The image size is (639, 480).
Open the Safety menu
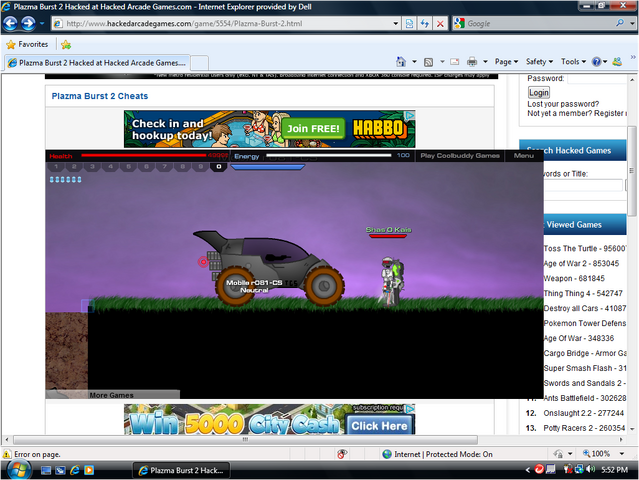point(539,62)
